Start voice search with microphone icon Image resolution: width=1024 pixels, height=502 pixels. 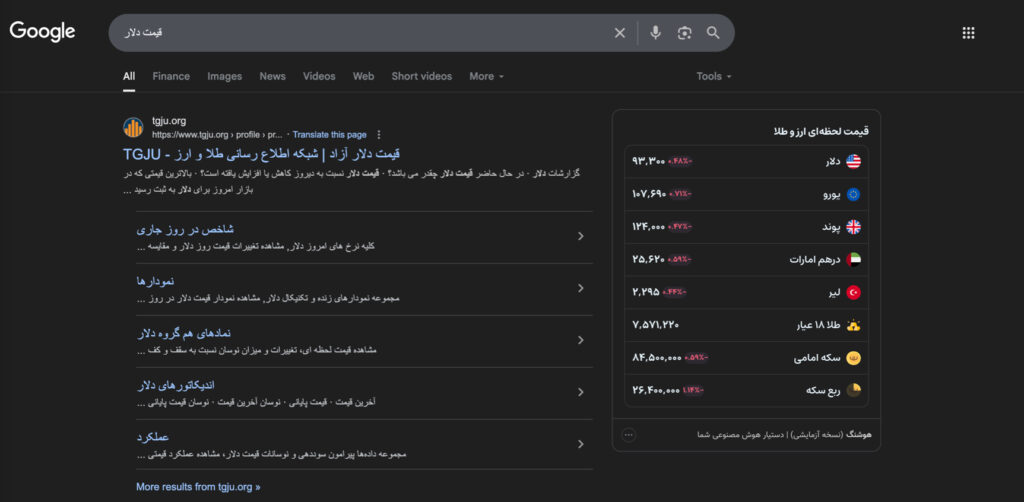click(655, 33)
